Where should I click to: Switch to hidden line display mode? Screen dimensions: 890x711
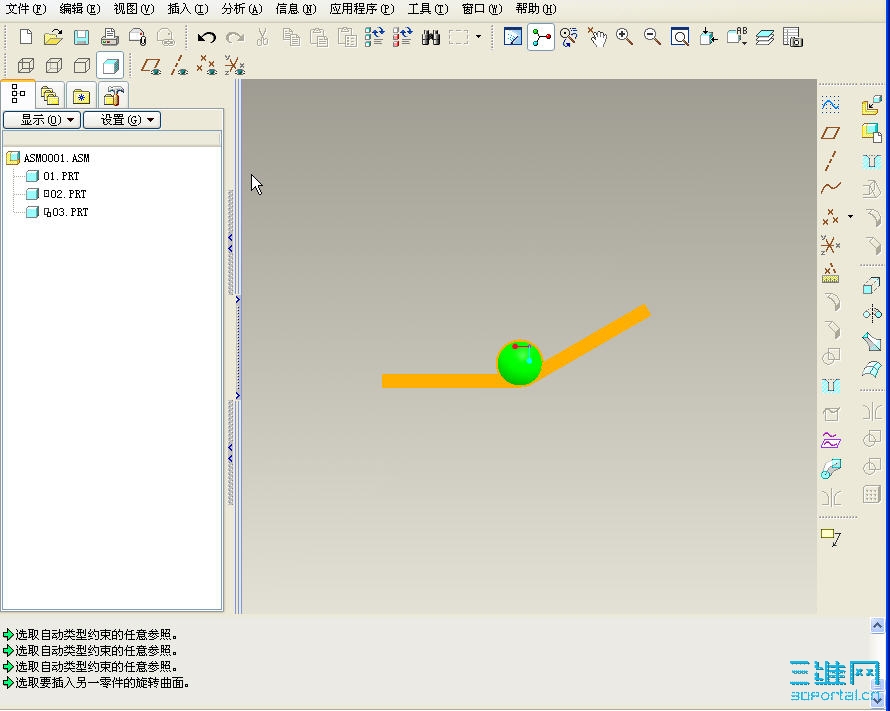point(54,66)
